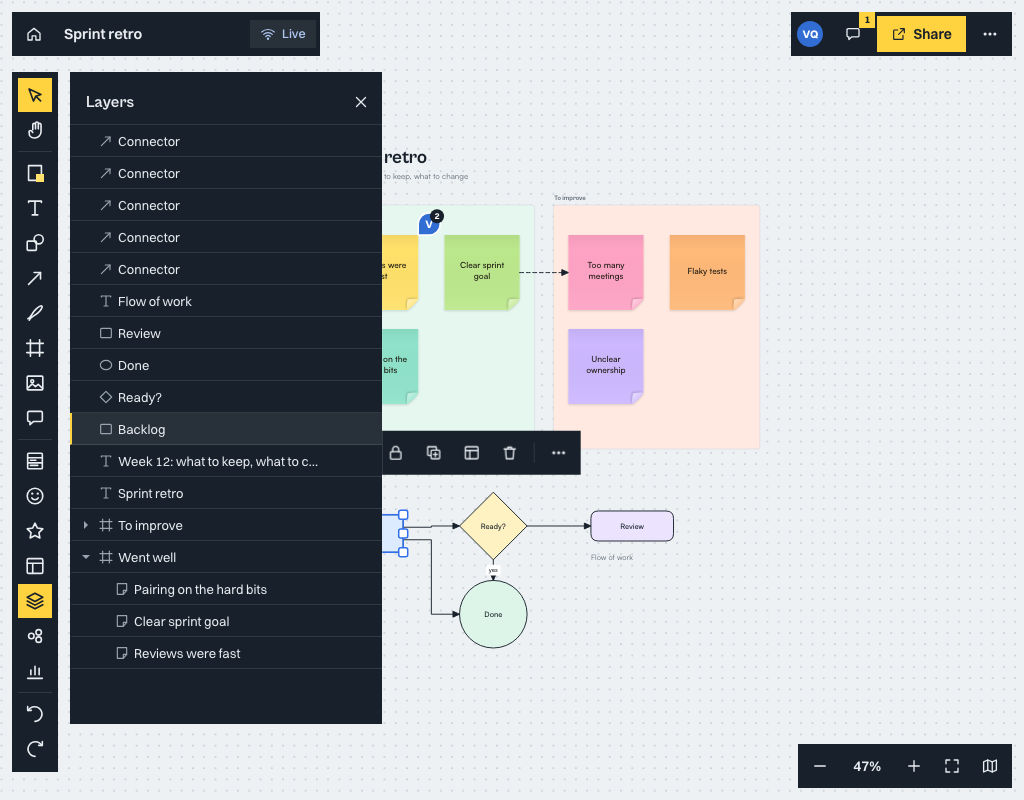
Task: Select the Backlog layer row
Action: point(226,429)
